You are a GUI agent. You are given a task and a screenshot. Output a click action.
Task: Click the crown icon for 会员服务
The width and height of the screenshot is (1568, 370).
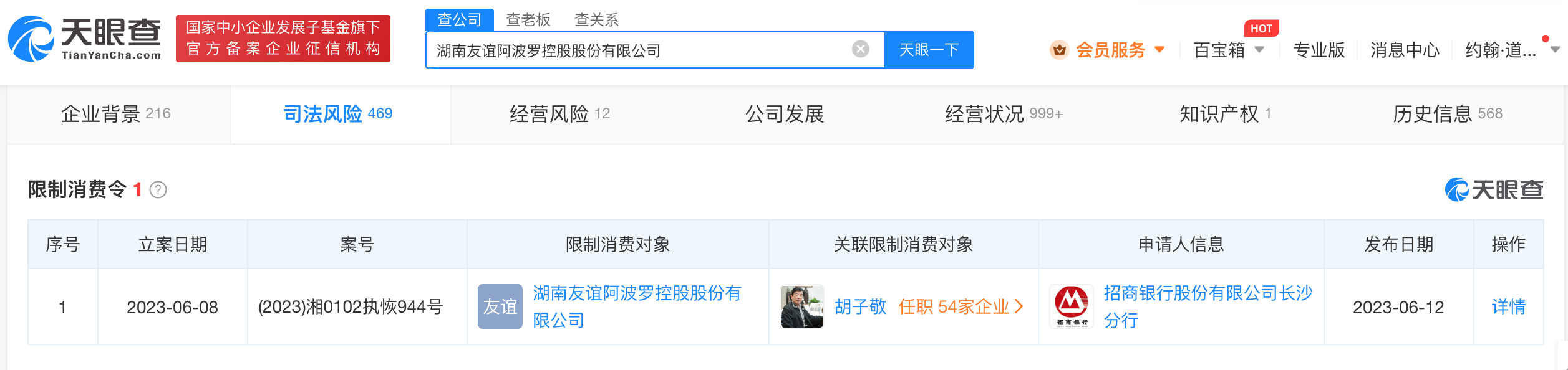click(1059, 50)
